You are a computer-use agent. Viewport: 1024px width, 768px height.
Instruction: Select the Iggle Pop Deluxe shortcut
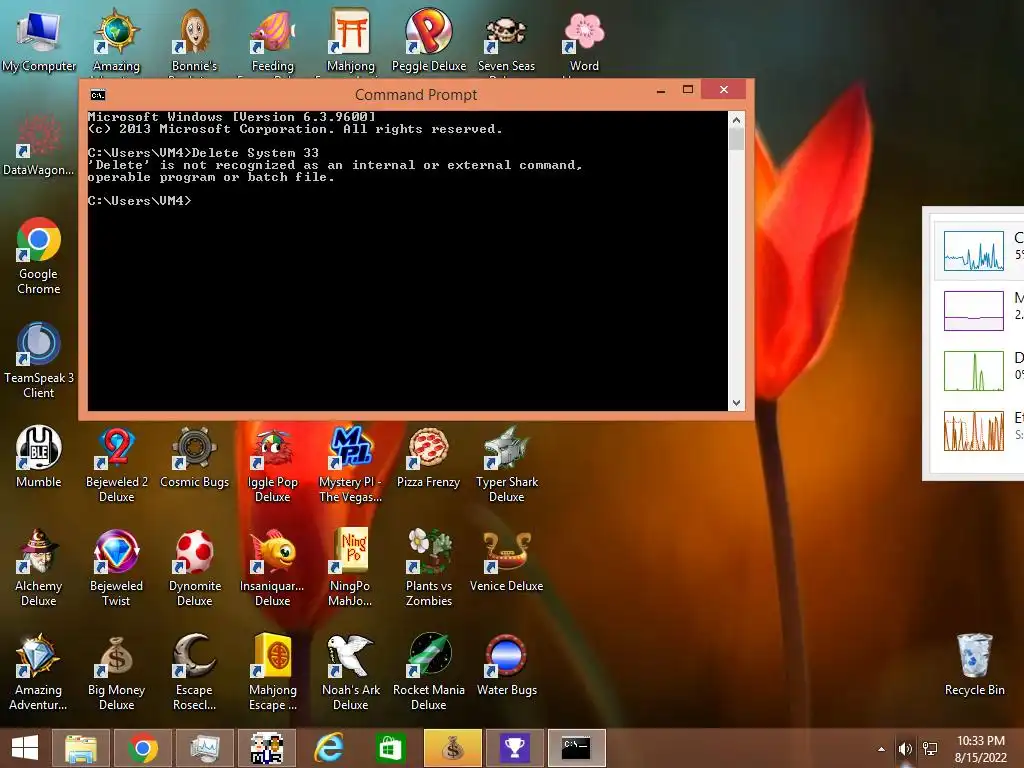pos(272,464)
